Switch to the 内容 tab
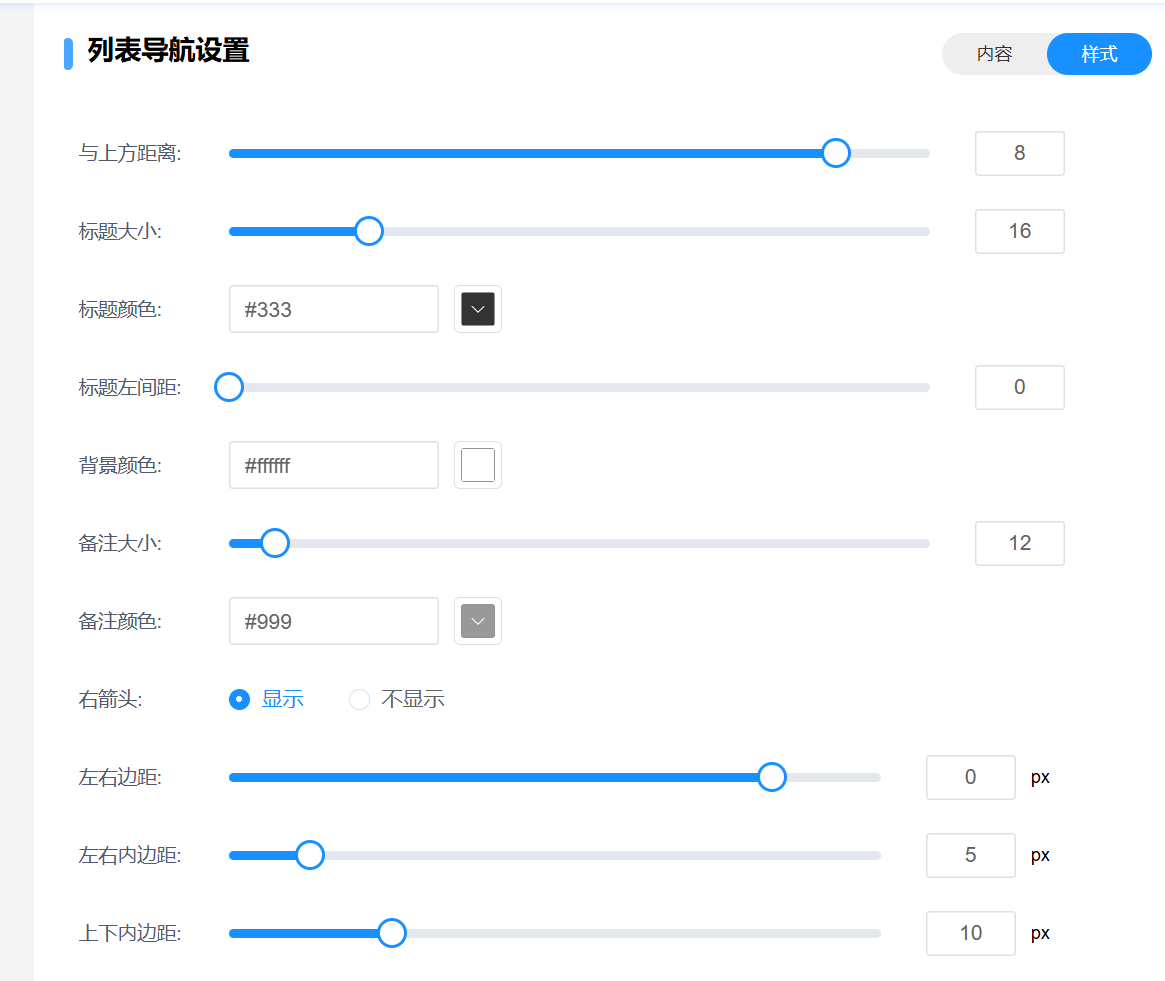Screen dimensions: 1165x981 click(994, 54)
